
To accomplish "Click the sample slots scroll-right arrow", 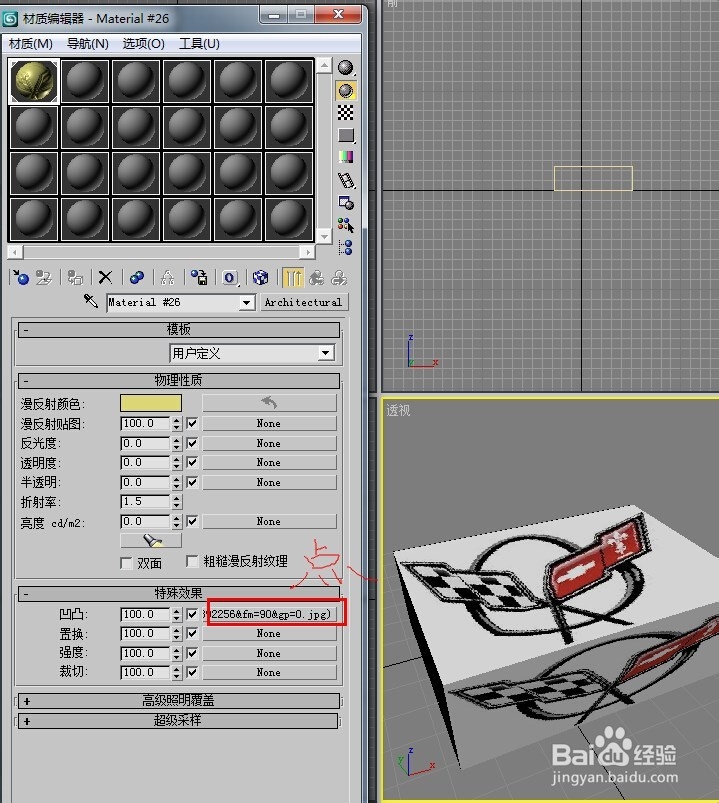I will click(307, 252).
